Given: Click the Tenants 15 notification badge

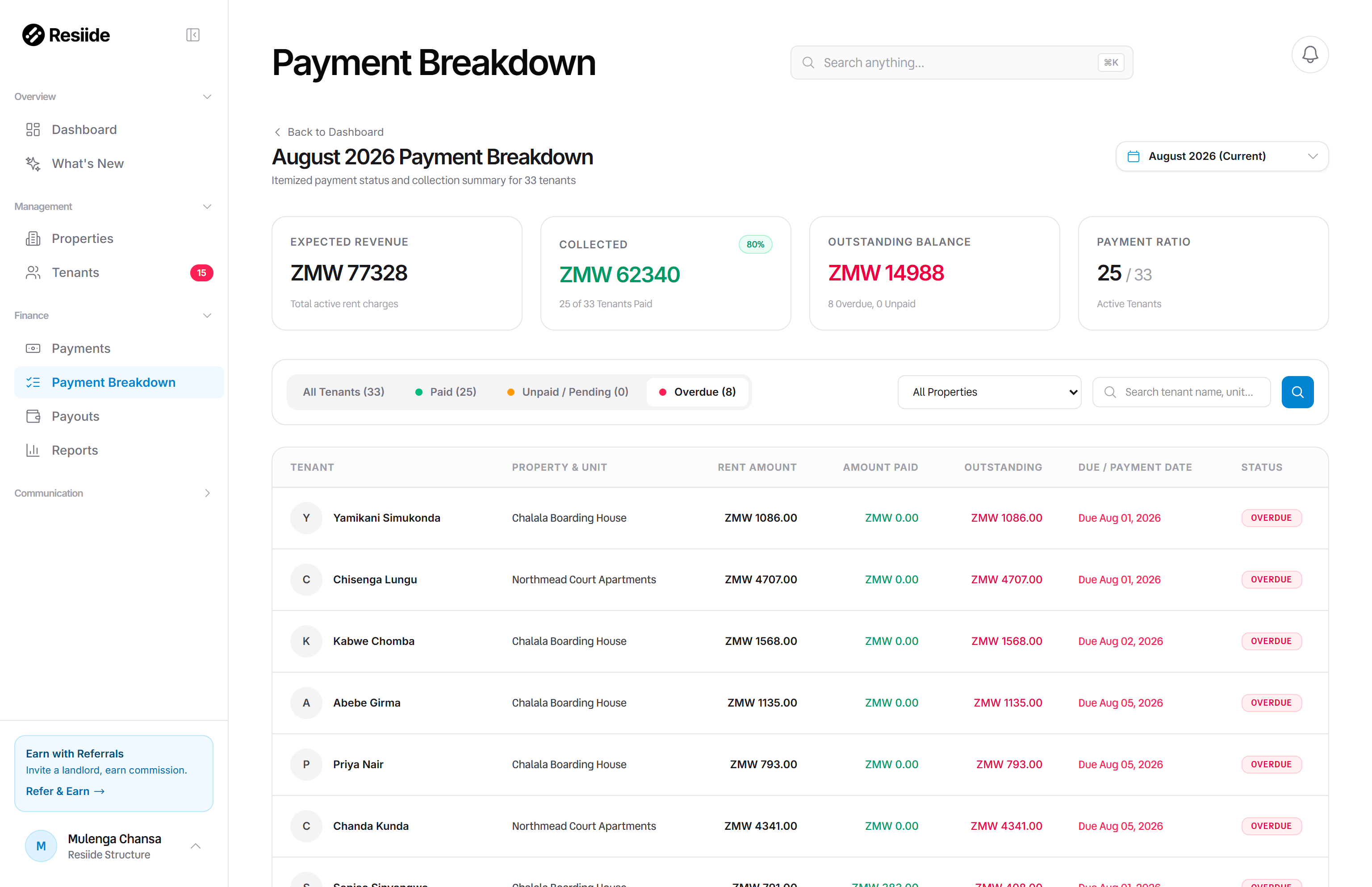Looking at the screenshot, I should coord(201,272).
